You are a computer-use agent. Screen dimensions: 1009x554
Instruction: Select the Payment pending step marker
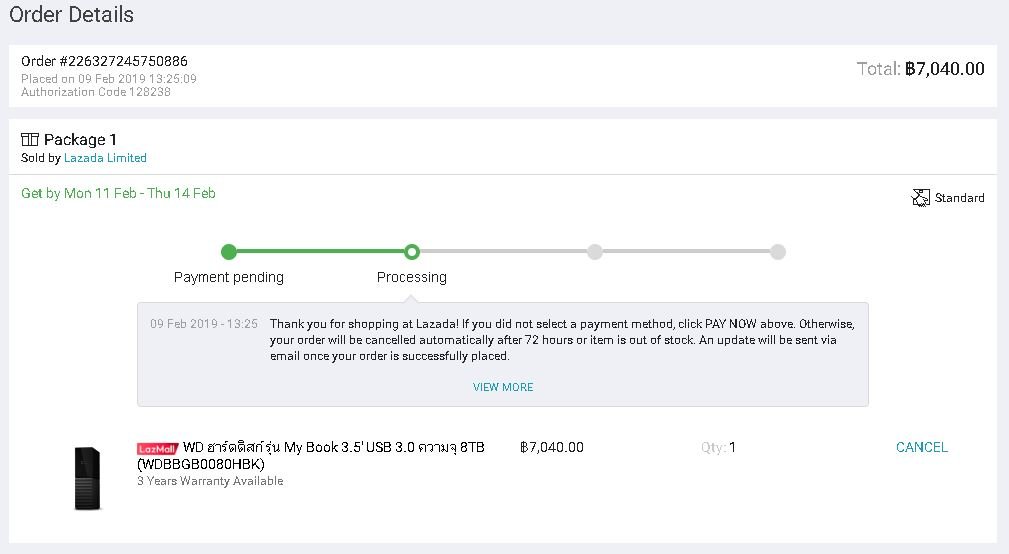(228, 252)
